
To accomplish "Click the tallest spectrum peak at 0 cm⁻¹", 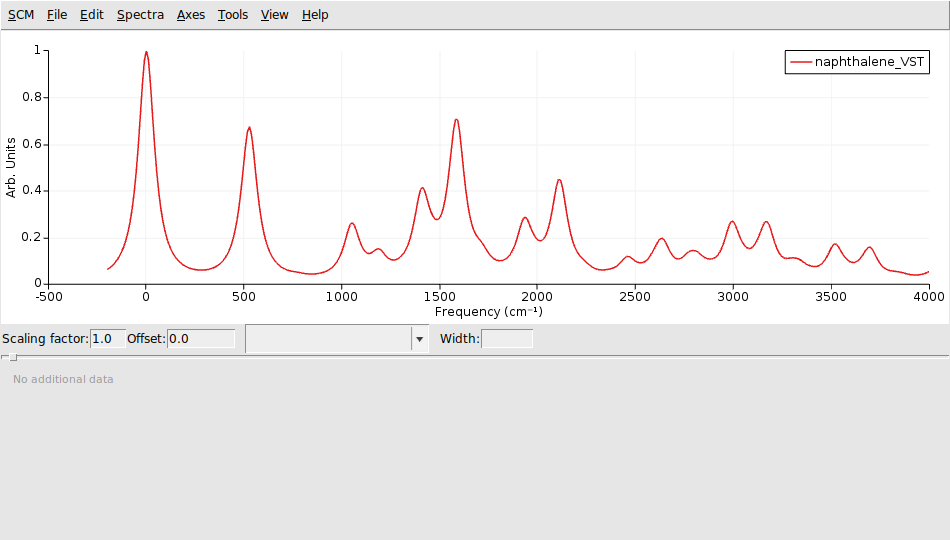I will (x=146, y=53).
